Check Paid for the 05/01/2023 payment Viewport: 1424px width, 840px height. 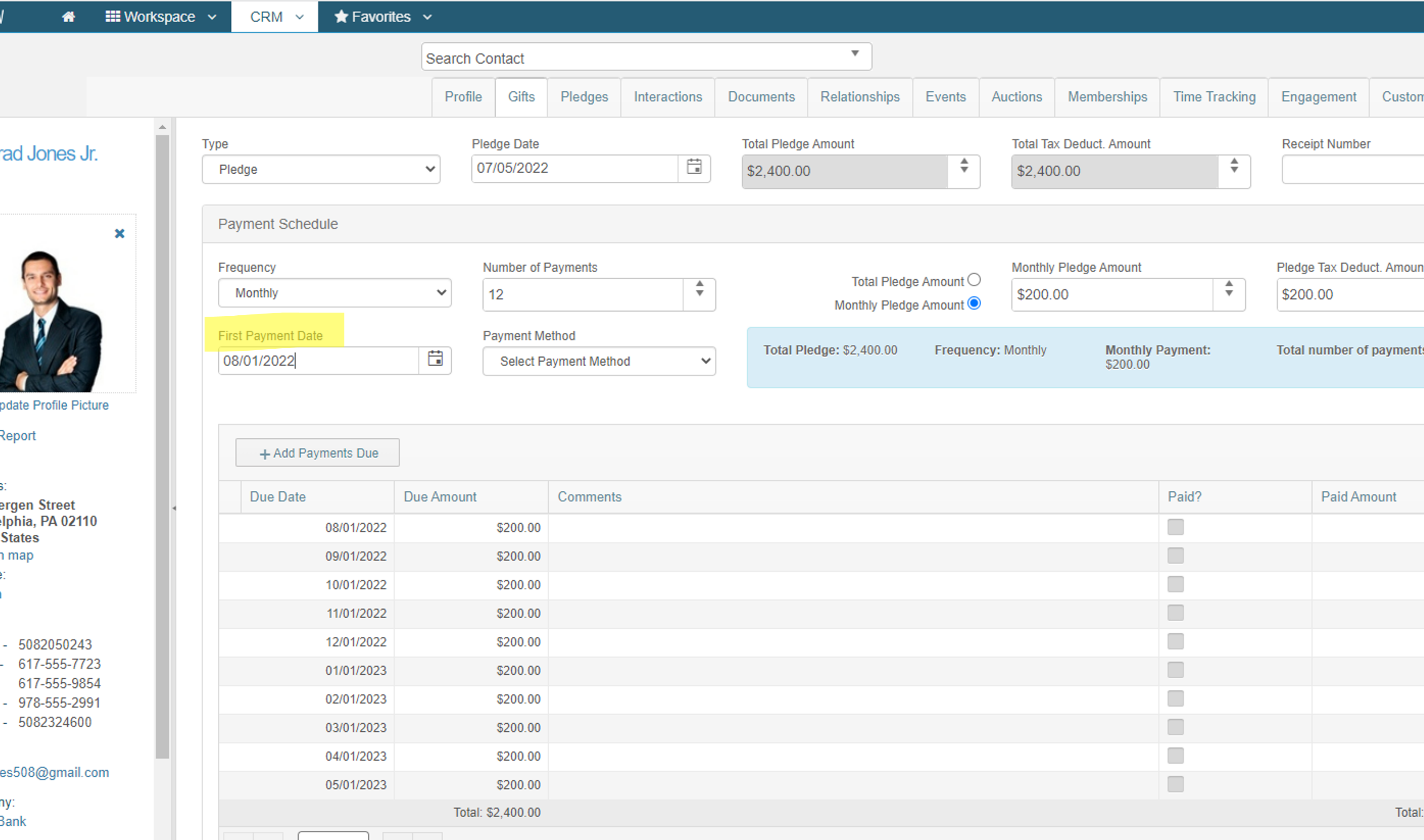[1175, 784]
